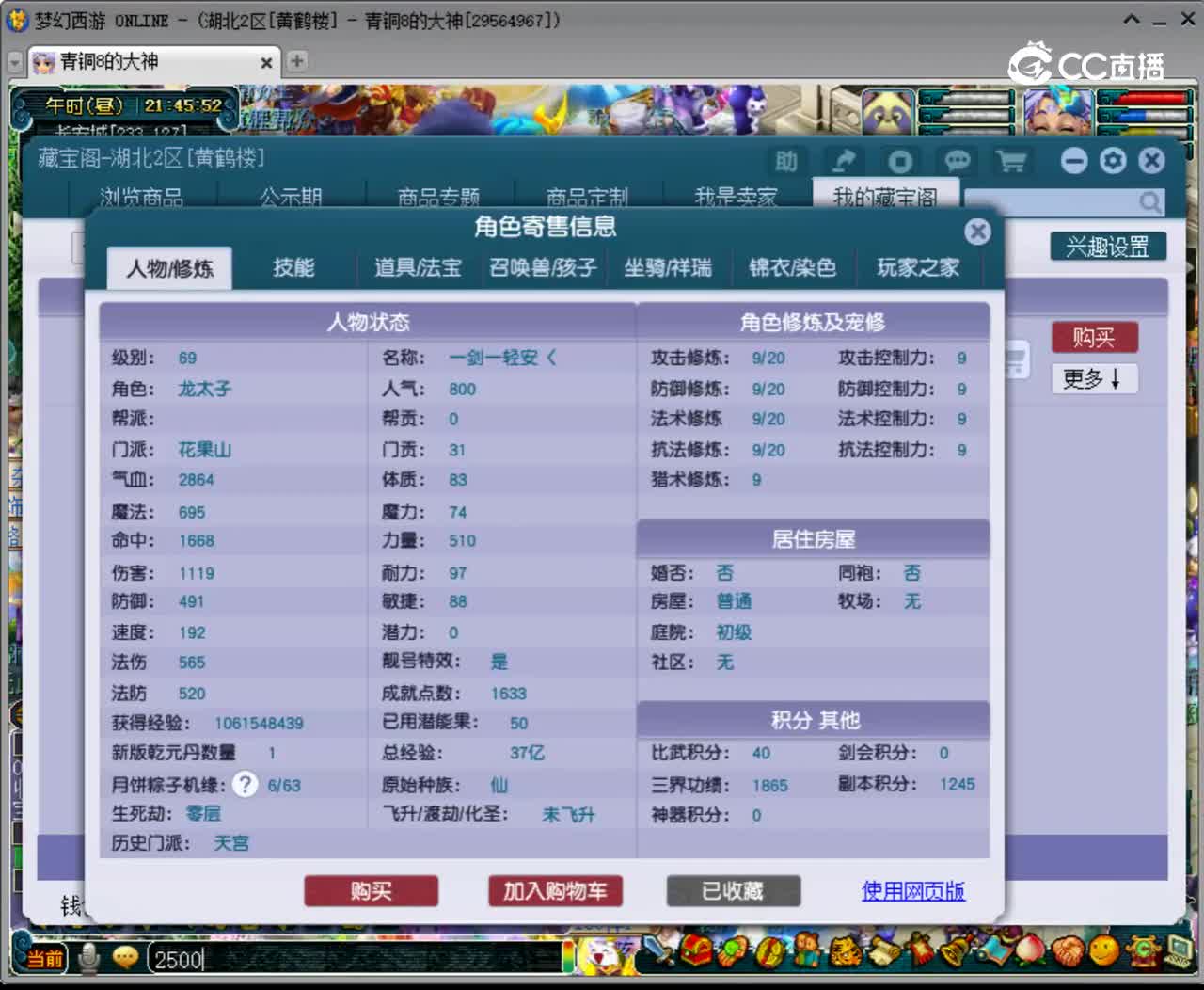This screenshot has height=990, width=1204.
Task: Open the gear settings icon in pavilion header
Action: pyautogui.click(x=1113, y=161)
